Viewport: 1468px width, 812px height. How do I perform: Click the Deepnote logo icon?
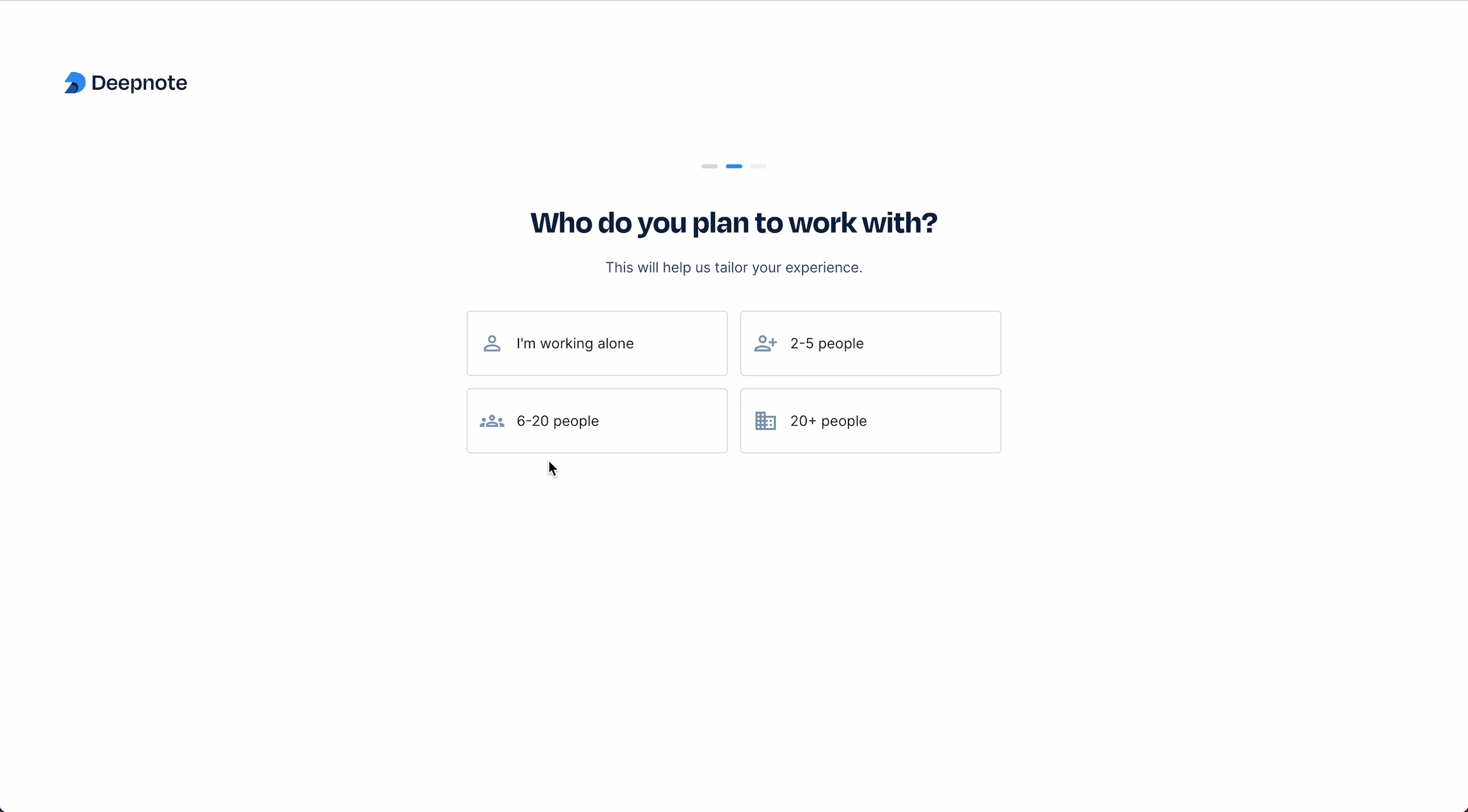click(74, 82)
